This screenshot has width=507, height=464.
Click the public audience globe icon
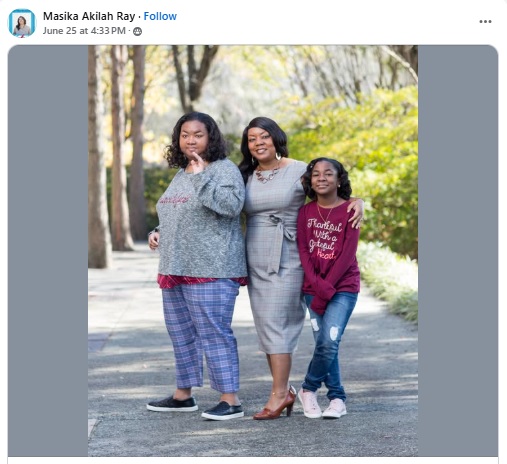[x=137, y=31]
